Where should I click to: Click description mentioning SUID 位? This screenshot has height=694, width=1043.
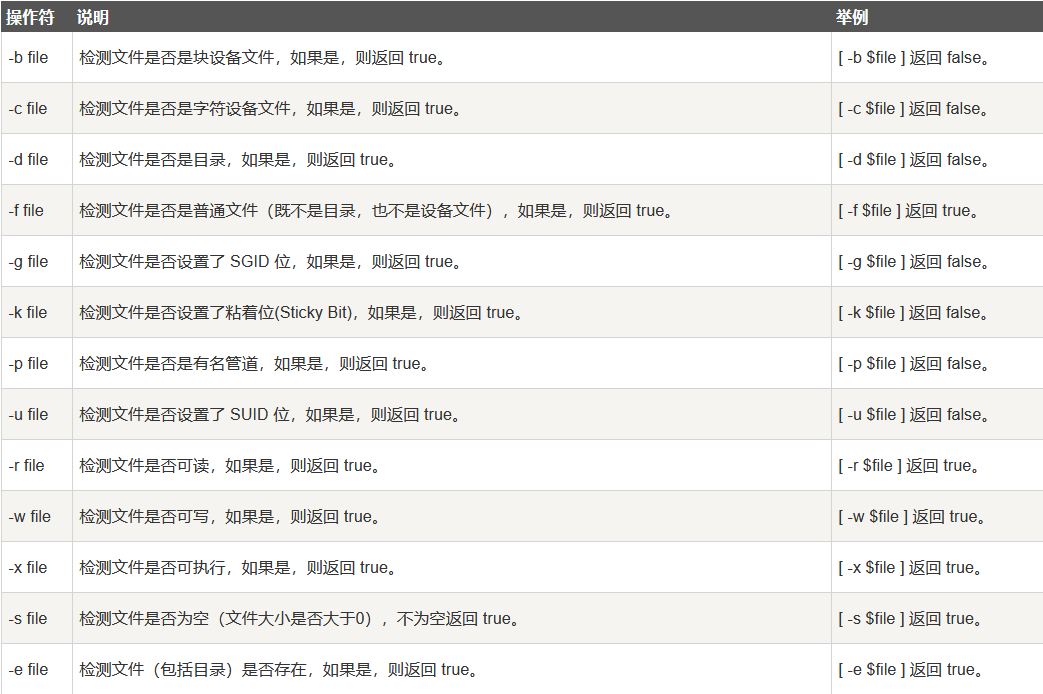coord(269,415)
